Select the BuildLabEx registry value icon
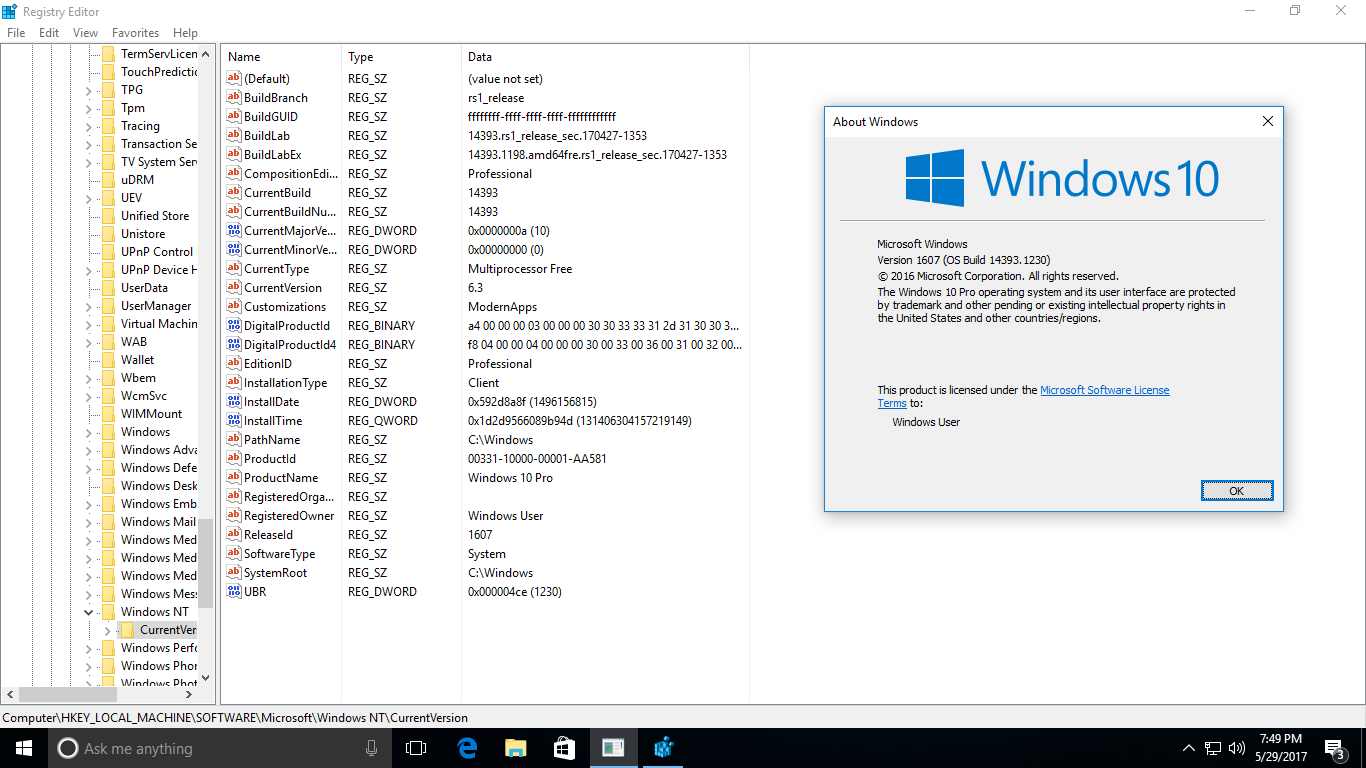 tap(234, 155)
